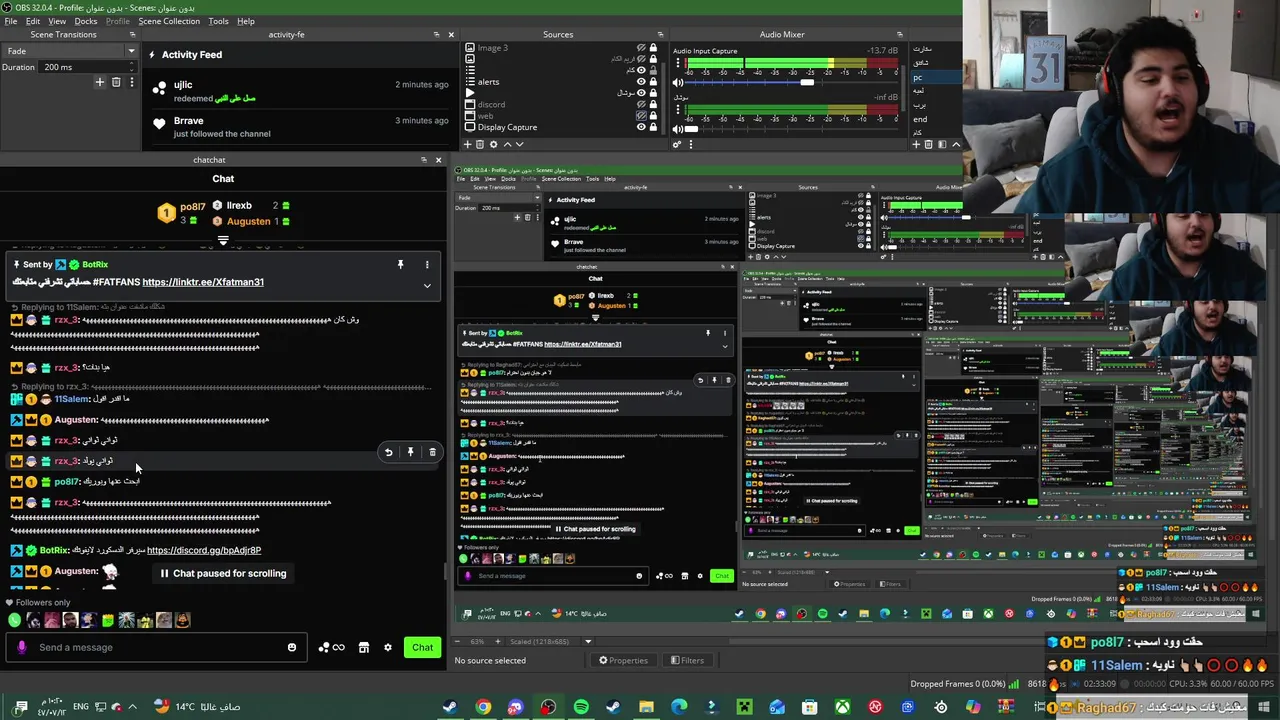This screenshot has width=1280, height=720.
Task: Toggle visibility of alerts source
Action: [x=642, y=81]
